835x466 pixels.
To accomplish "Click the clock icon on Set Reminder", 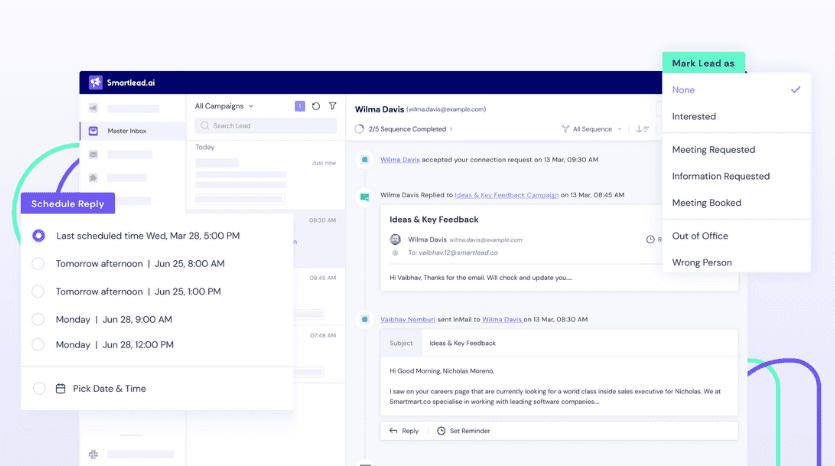I will 441,431.
